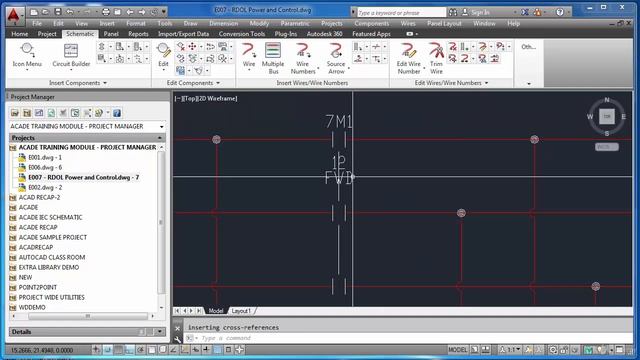Click Save in quick access toolbar
Screen dimensions: 640x360
(x=58, y=12)
